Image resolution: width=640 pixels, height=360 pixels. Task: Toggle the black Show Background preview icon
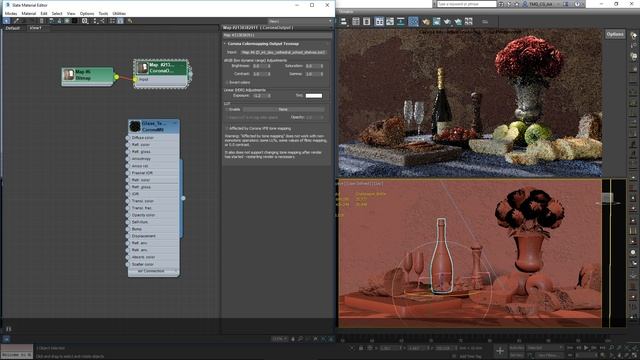click(74, 21)
